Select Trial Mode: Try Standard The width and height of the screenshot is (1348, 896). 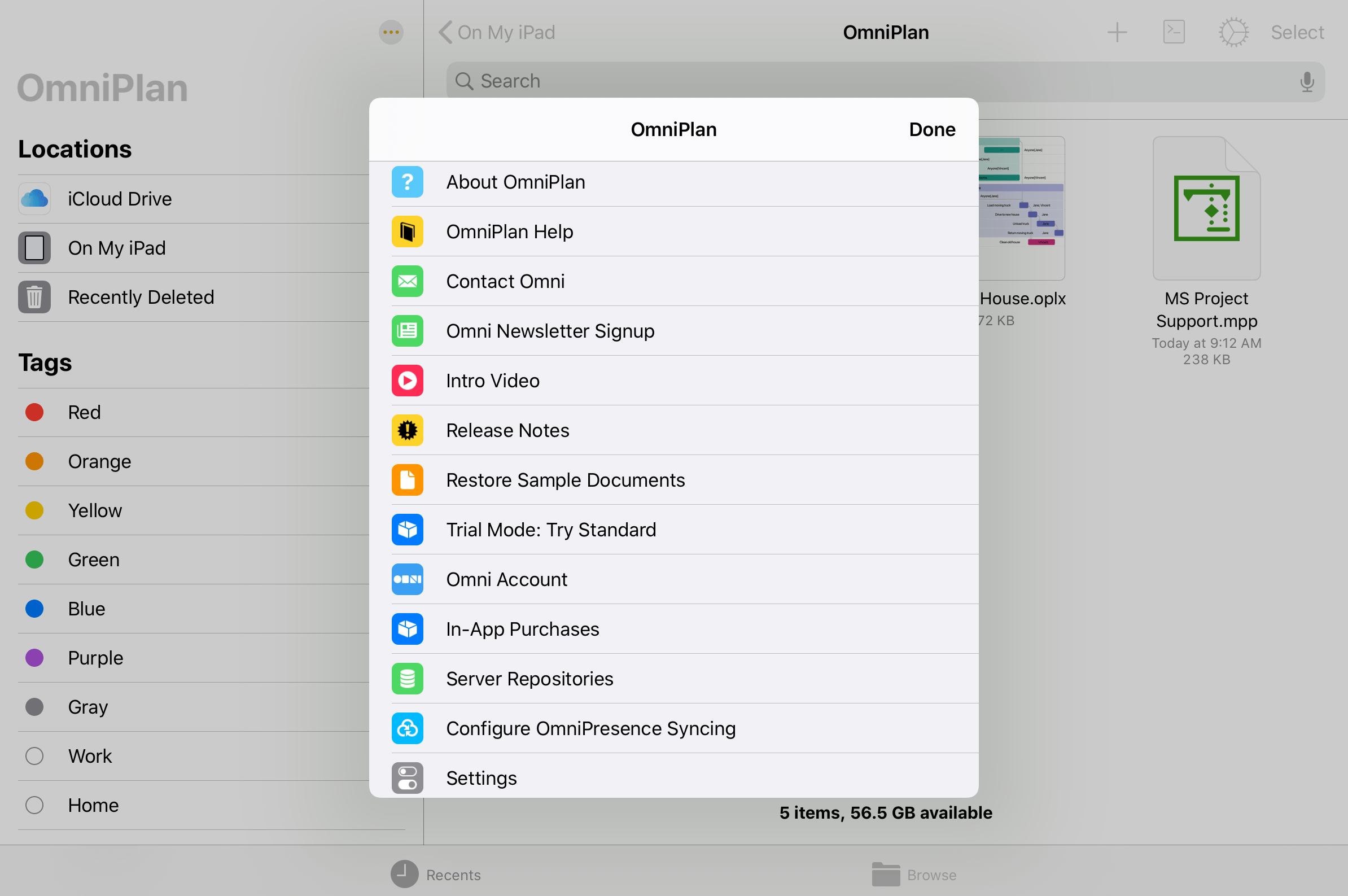(x=673, y=530)
